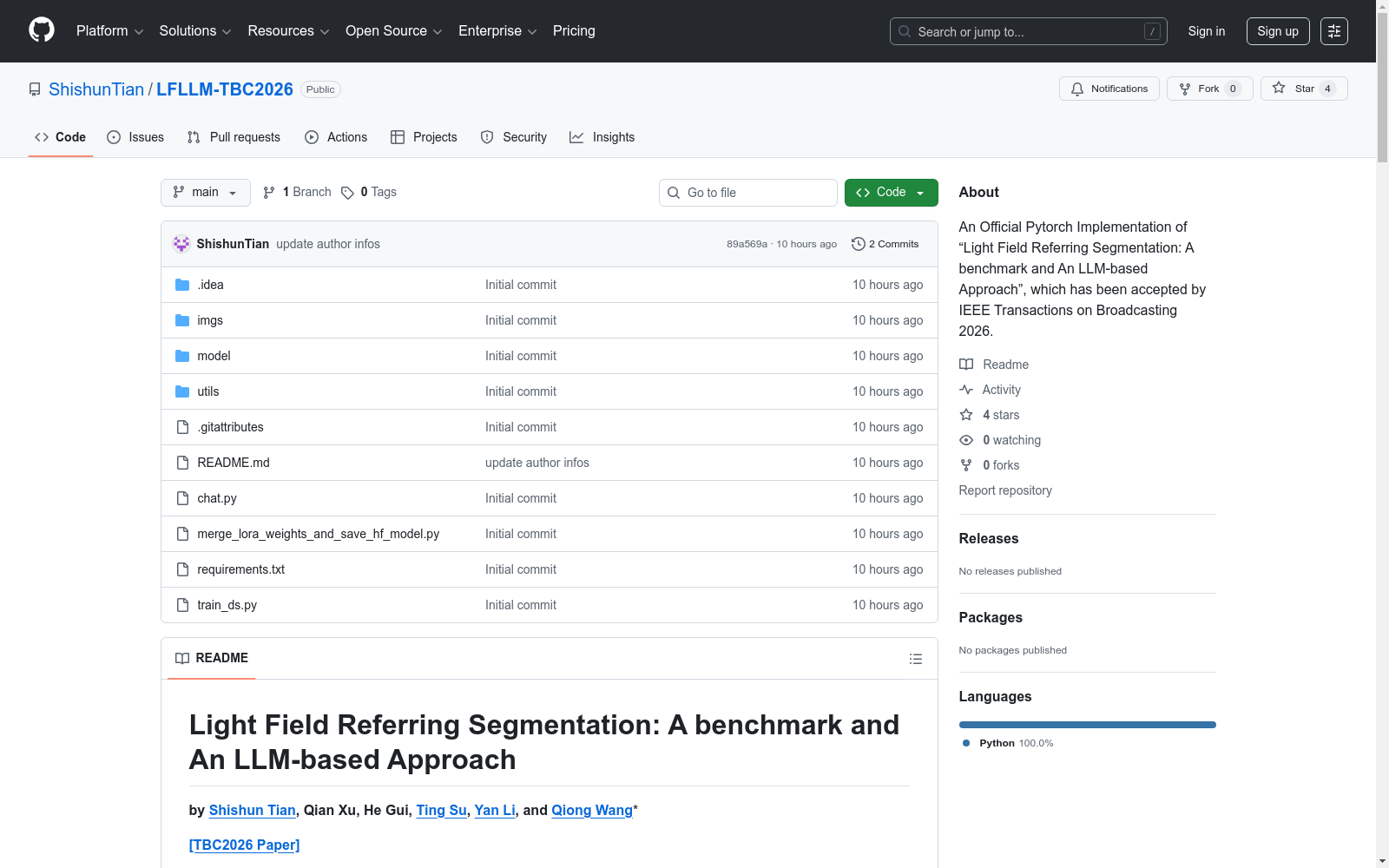
Task: Open the TBC2026 Paper link
Action: click(x=245, y=845)
